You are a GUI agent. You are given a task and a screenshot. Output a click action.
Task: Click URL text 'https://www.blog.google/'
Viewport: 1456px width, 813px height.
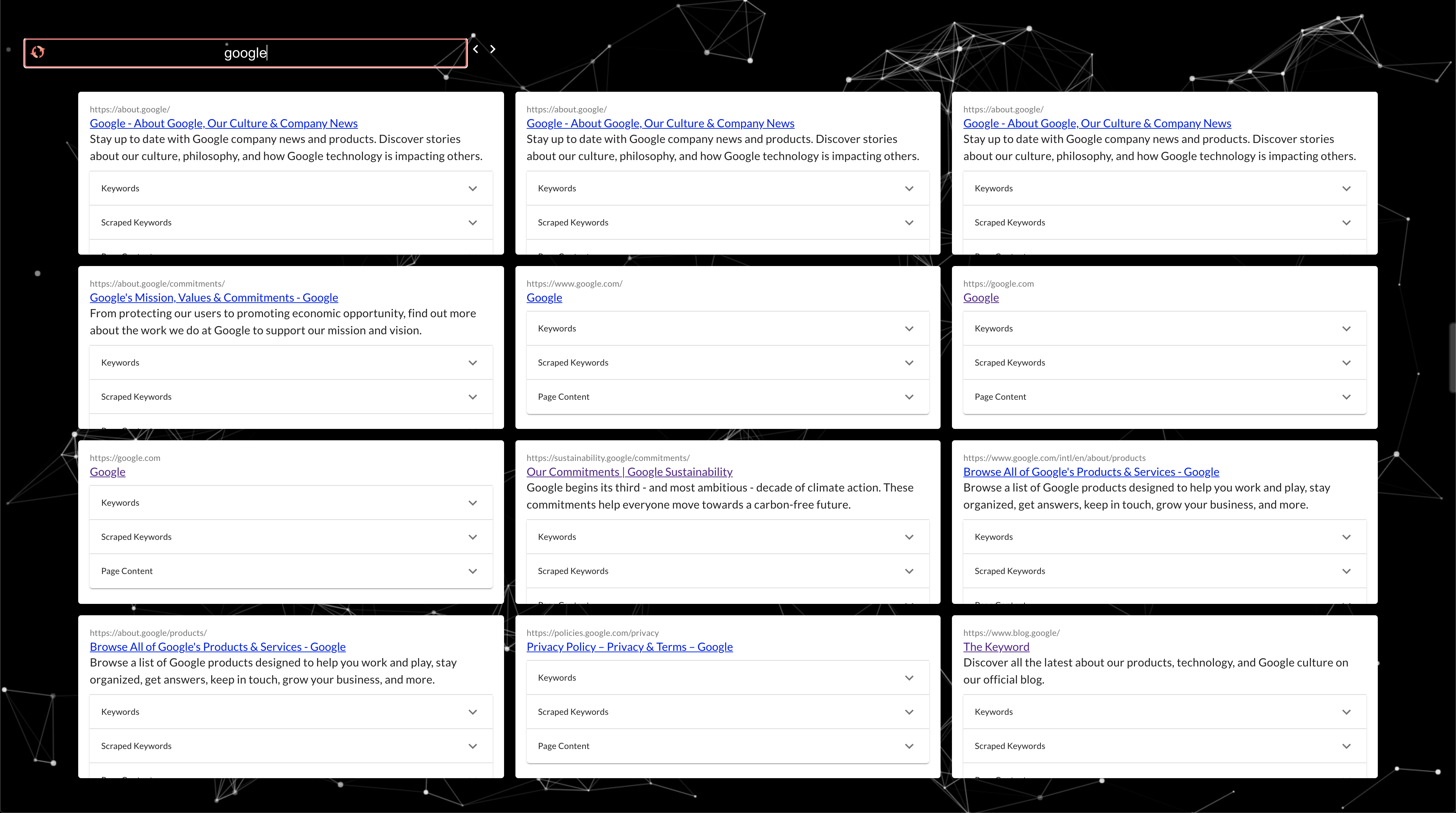(x=1011, y=633)
